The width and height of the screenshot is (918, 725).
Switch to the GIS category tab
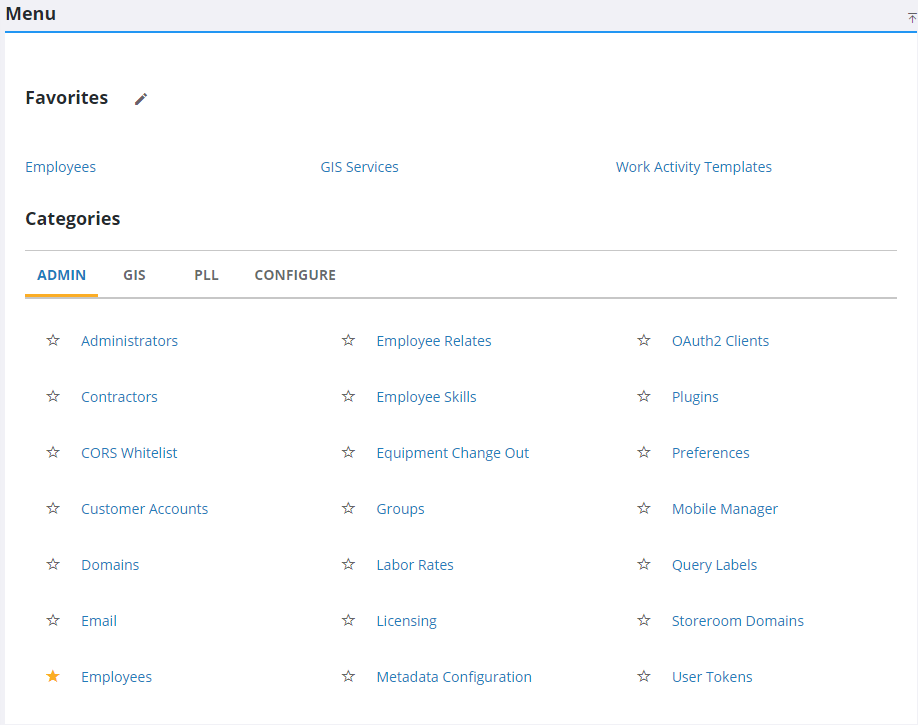click(x=134, y=275)
